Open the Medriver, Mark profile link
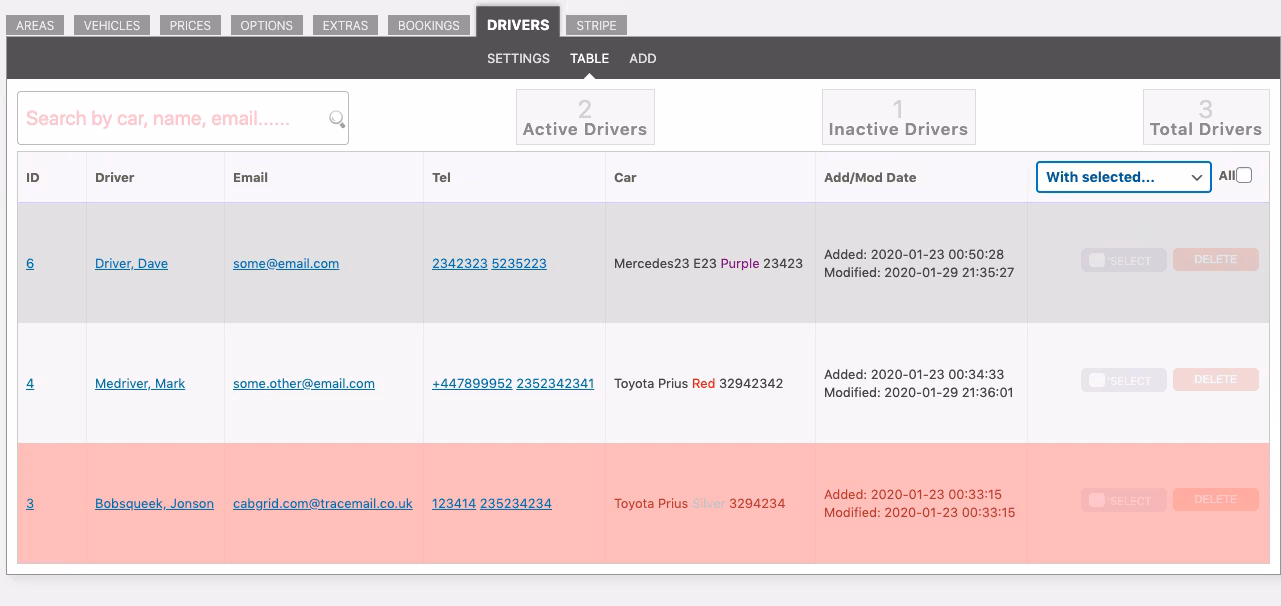Screen dimensions: 1282x606 pos(140,383)
